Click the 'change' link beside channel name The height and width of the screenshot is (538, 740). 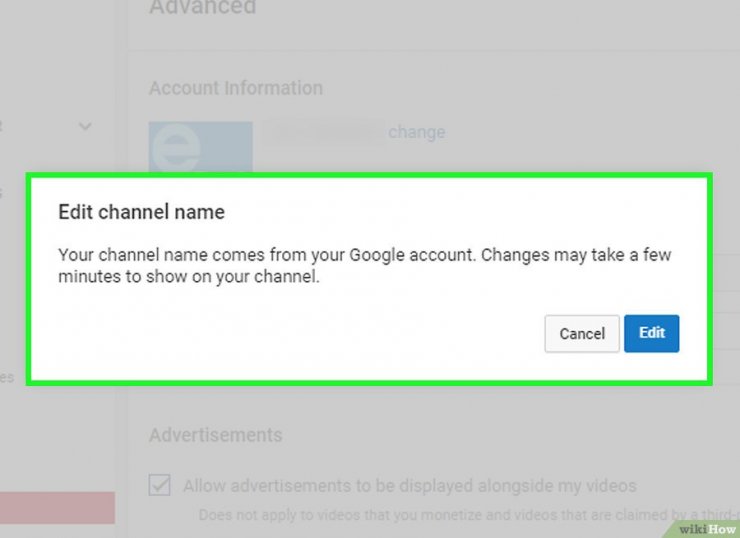(416, 132)
